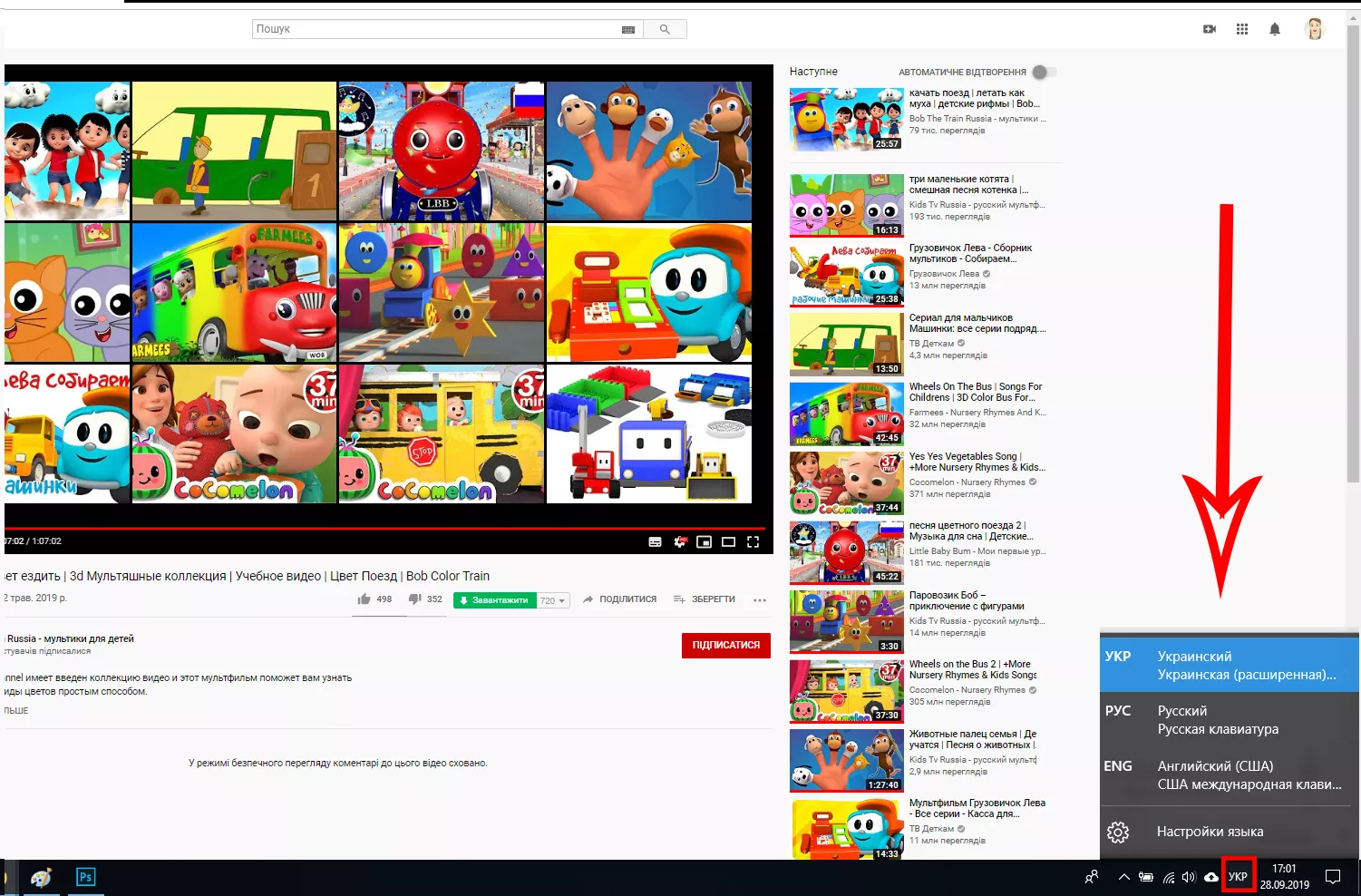Click the Грузовичок Лева channel name
This screenshot has width=1361, height=896.
(x=944, y=274)
